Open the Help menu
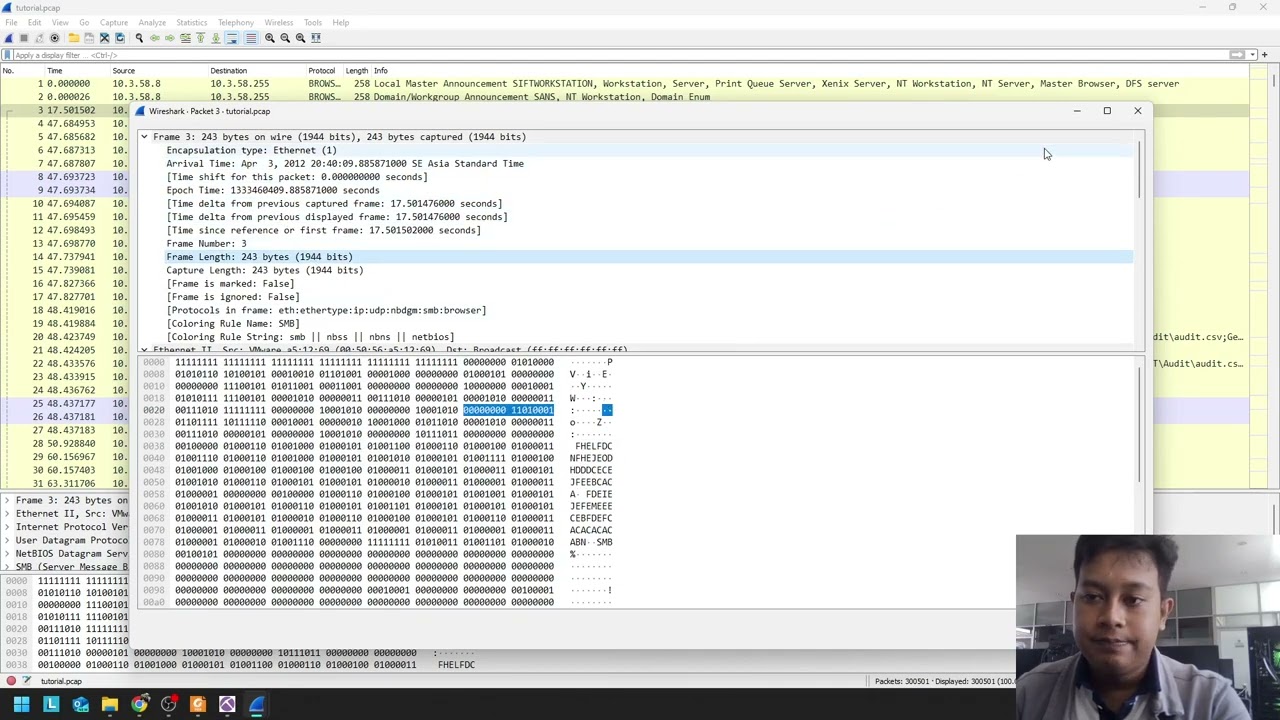 coord(341,22)
